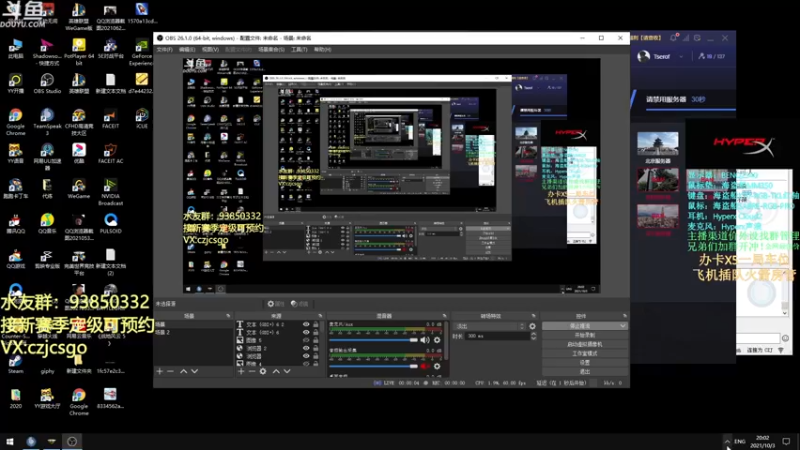Open the Tserof user dropdown in side window
The width and height of the screenshot is (800, 450).
pyautogui.click(x=681, y=57)
